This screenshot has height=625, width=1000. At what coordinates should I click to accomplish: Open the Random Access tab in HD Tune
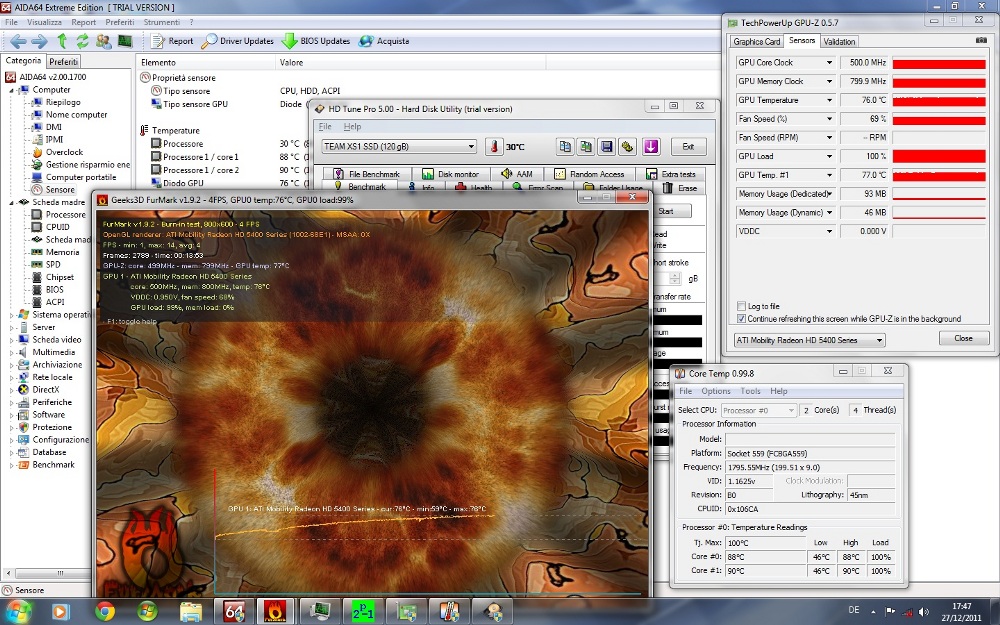[590, 174]
